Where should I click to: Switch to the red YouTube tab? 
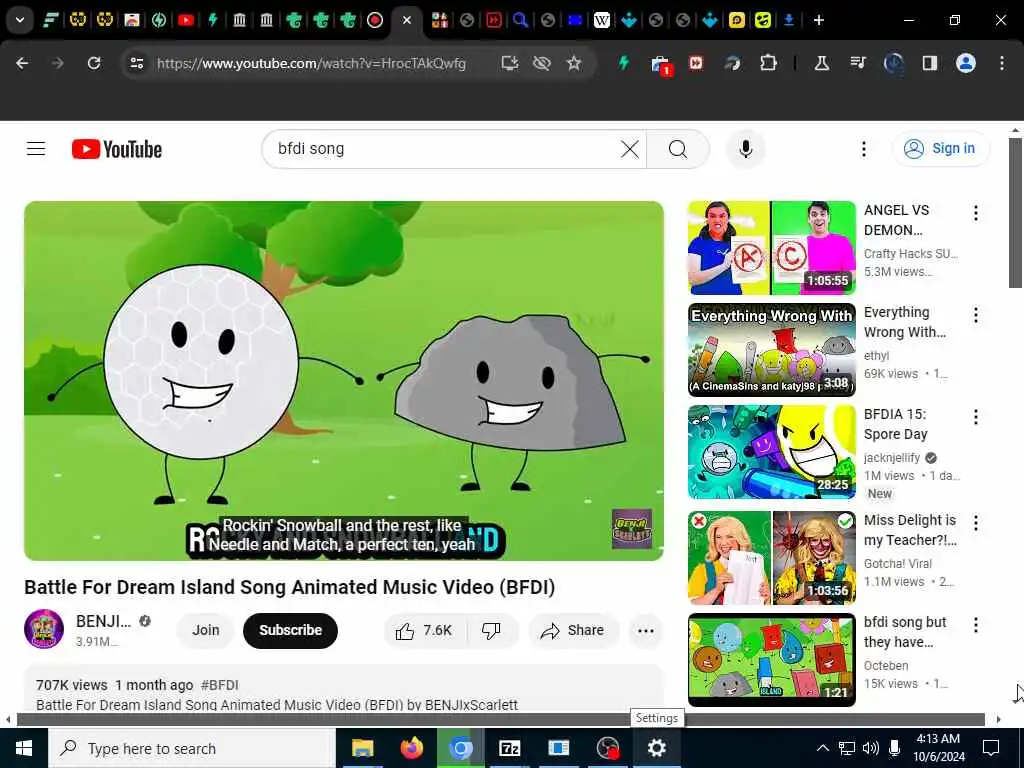[185, 20]
